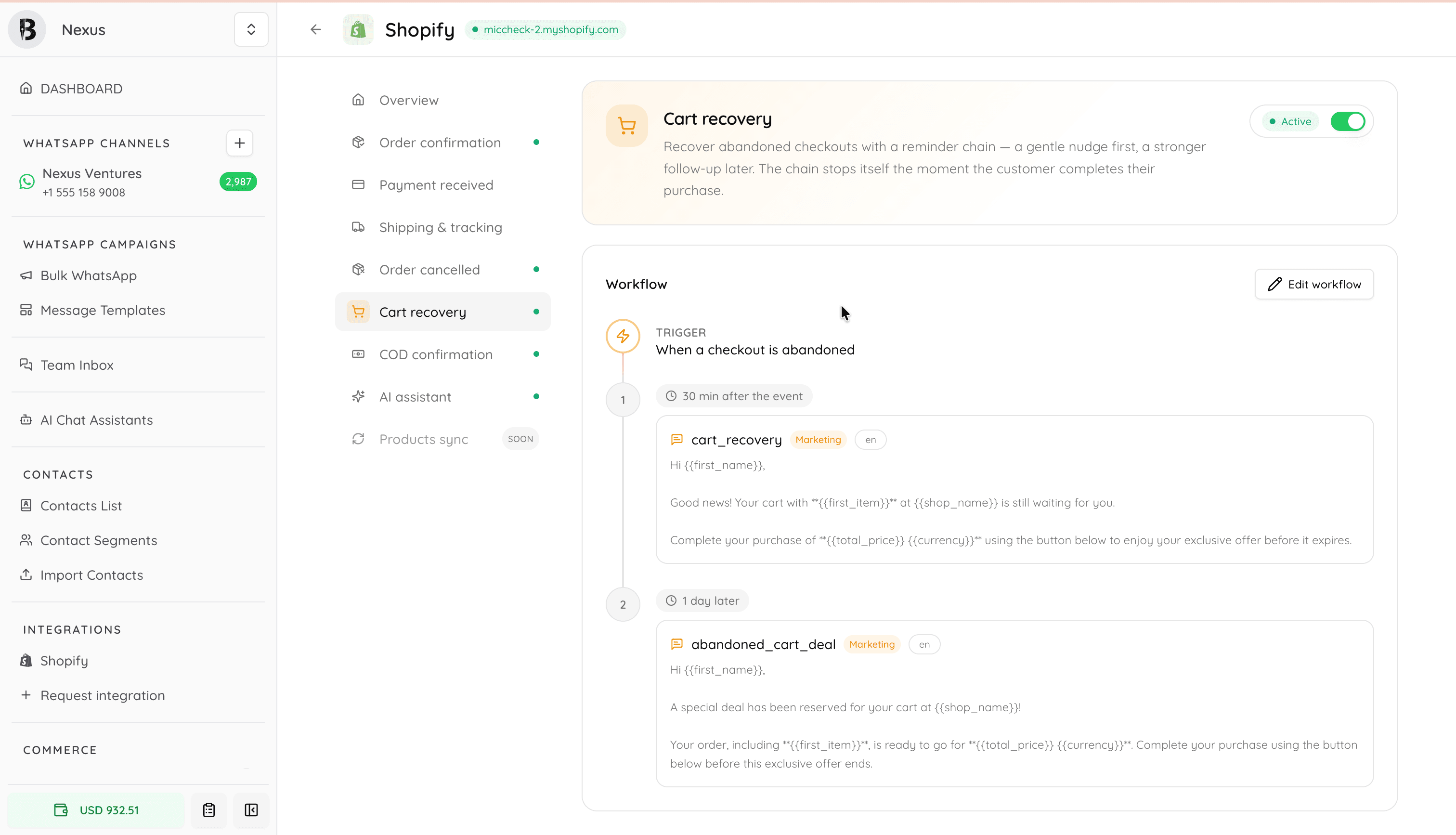
Task: Open the miccheck-2.myshopify.com store badge
Action: click(x=545, y=29)
